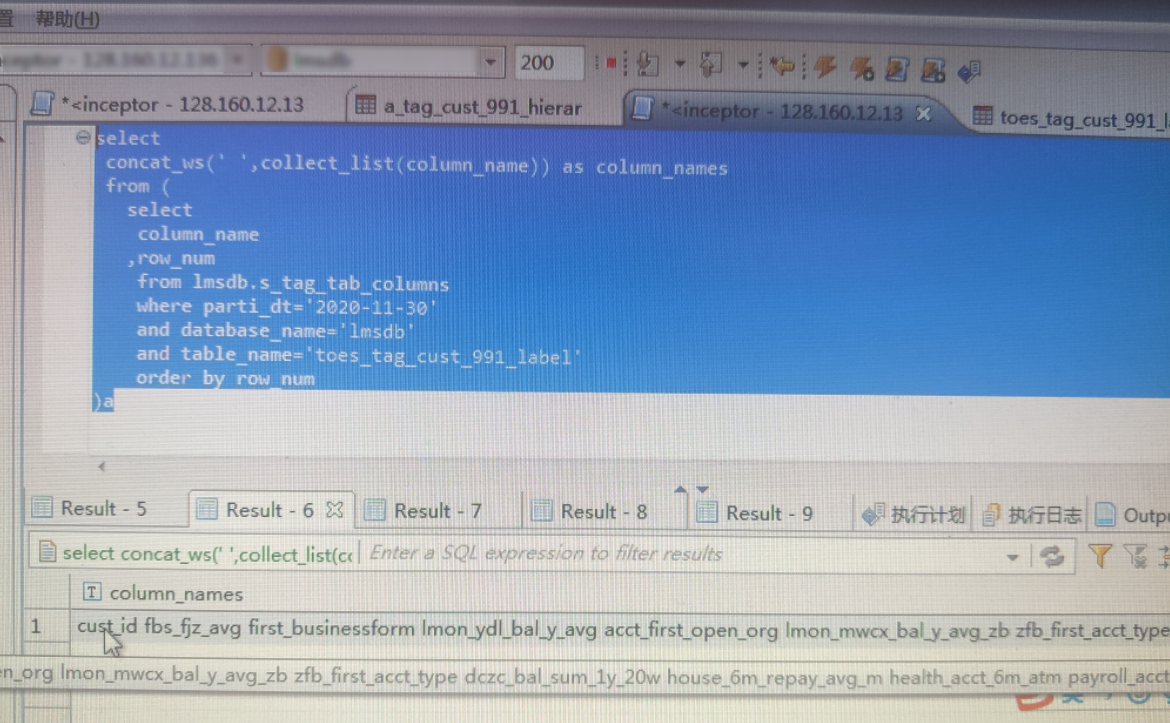Click the column_names column header
Screen dimensions: 1170x723
click(176, 593)
